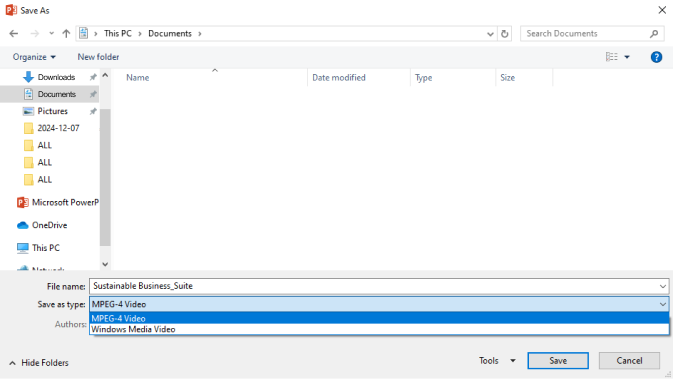Open OneDrive in the navigation pane
Screen dimensions: 673x379
point(49,225)
